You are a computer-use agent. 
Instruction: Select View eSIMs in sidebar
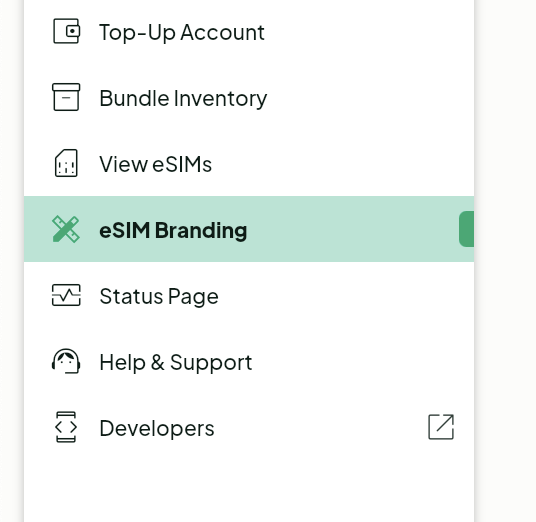(x=156, y=164)
